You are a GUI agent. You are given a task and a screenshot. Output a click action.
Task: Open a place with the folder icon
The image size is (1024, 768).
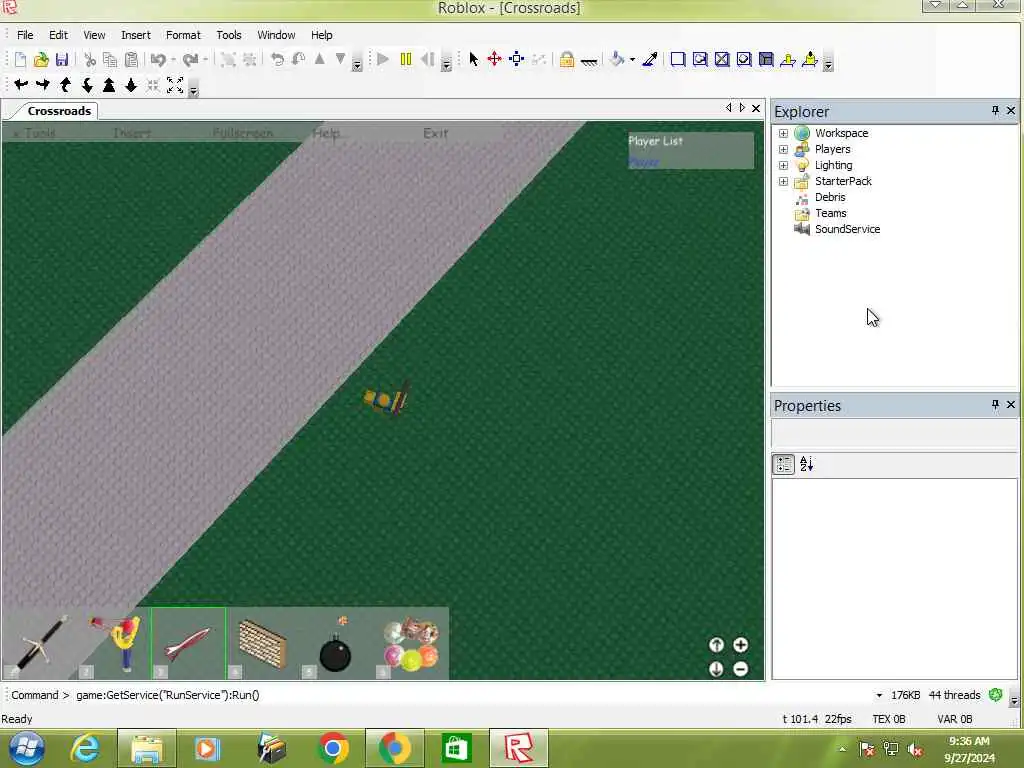coord(41,60)
